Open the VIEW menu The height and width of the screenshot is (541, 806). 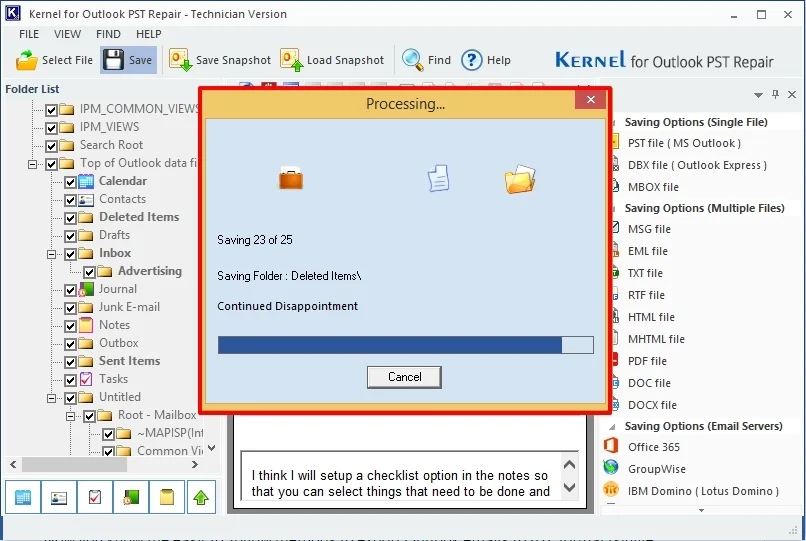pyautogui.click(x=68, y=34)
